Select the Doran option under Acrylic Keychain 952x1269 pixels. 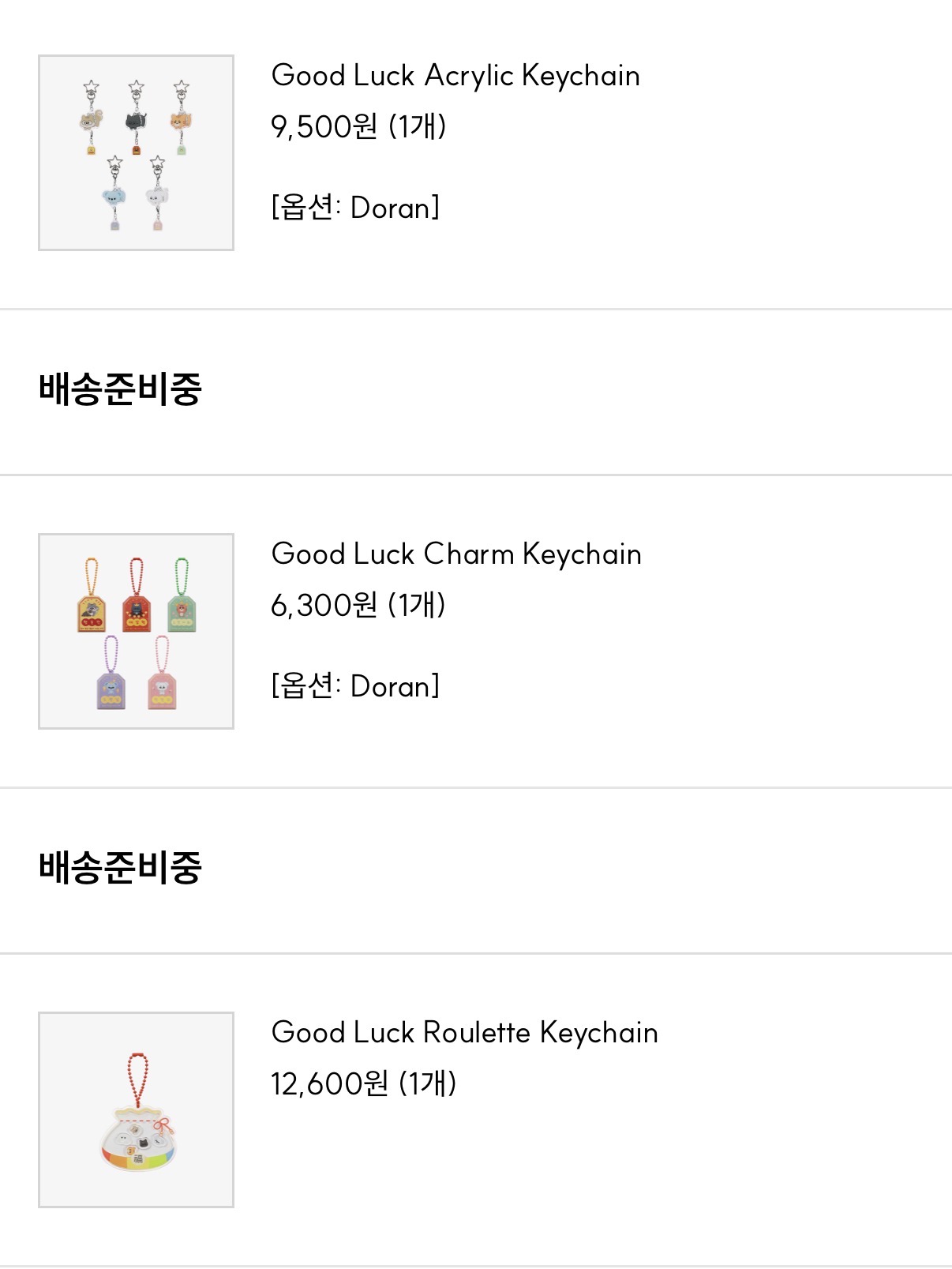coord(355,208)
